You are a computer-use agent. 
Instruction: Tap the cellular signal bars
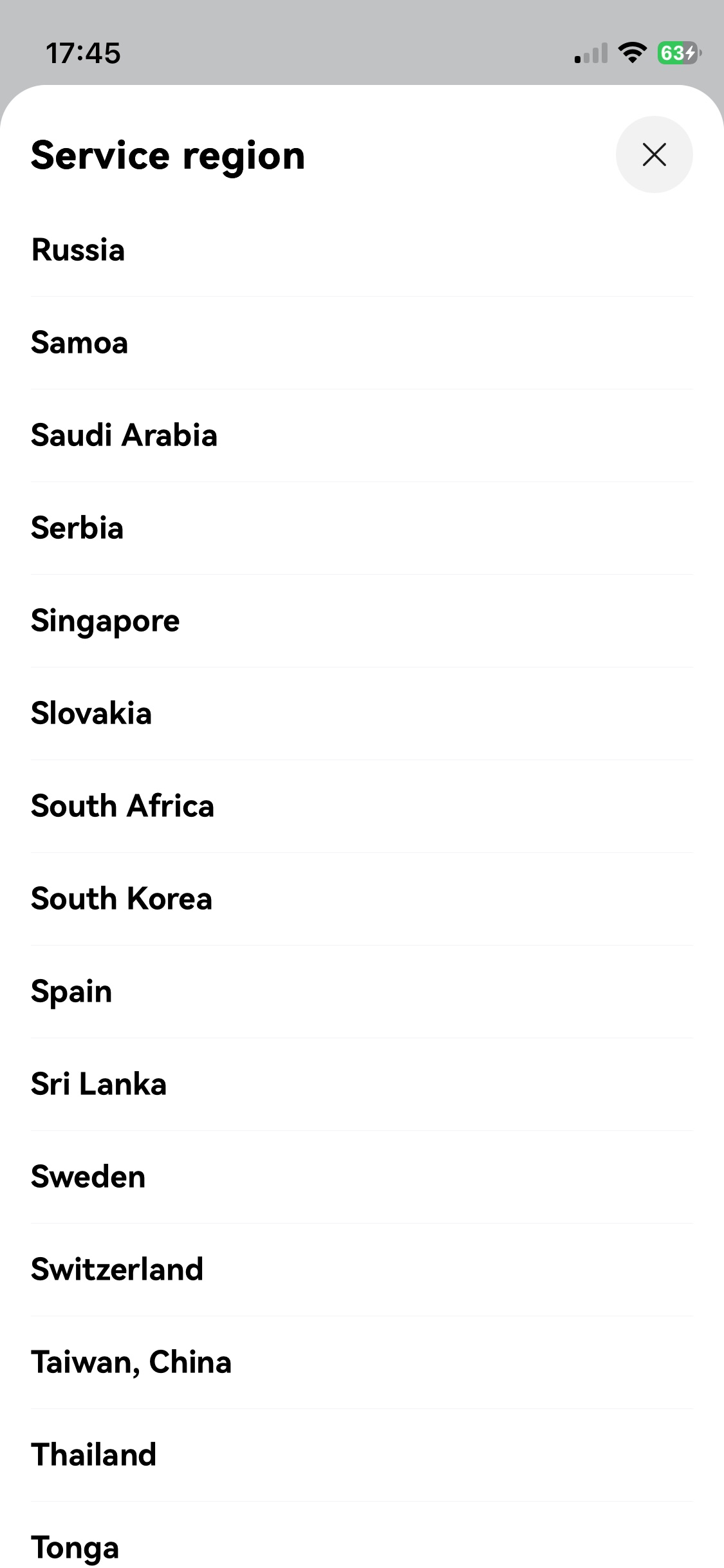[x=591, y=53]
